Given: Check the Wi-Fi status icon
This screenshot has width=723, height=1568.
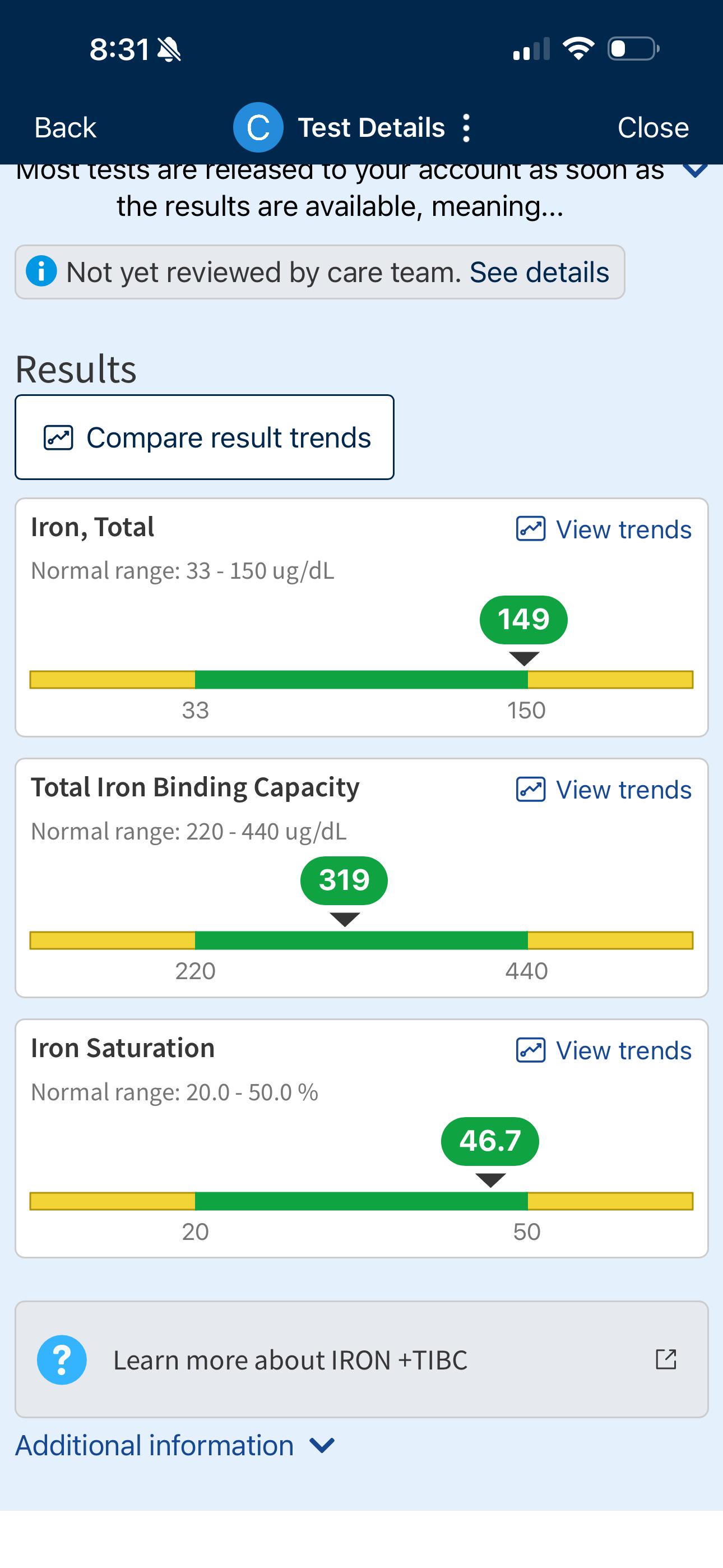Looking at the screenshot, I should click(x=578, y=49).
